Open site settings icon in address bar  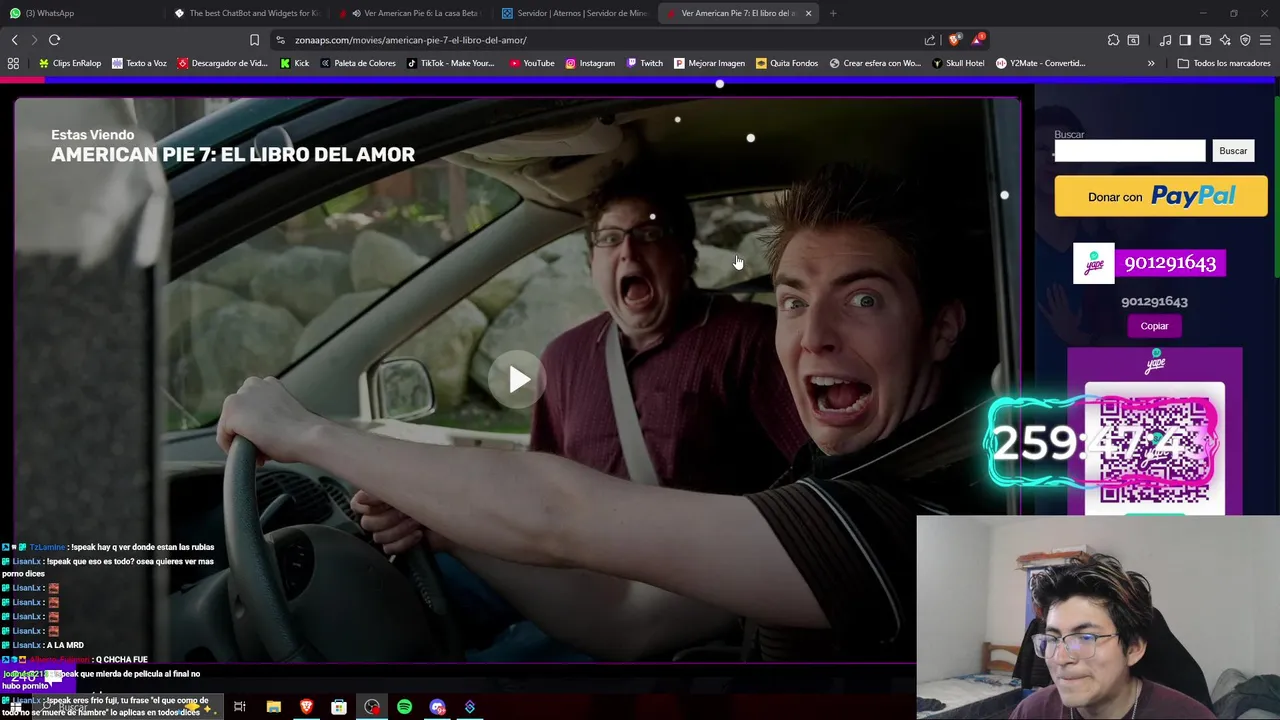[281, 40]
